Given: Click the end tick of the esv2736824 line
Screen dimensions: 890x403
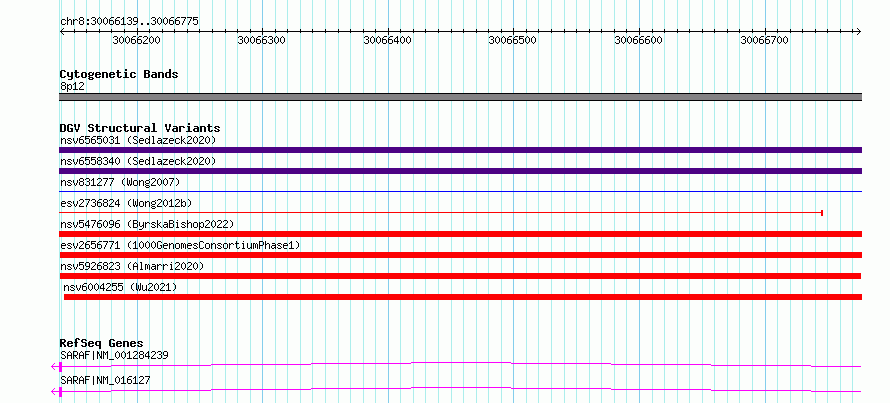Looking at the screenshot, I should [822, 213].
